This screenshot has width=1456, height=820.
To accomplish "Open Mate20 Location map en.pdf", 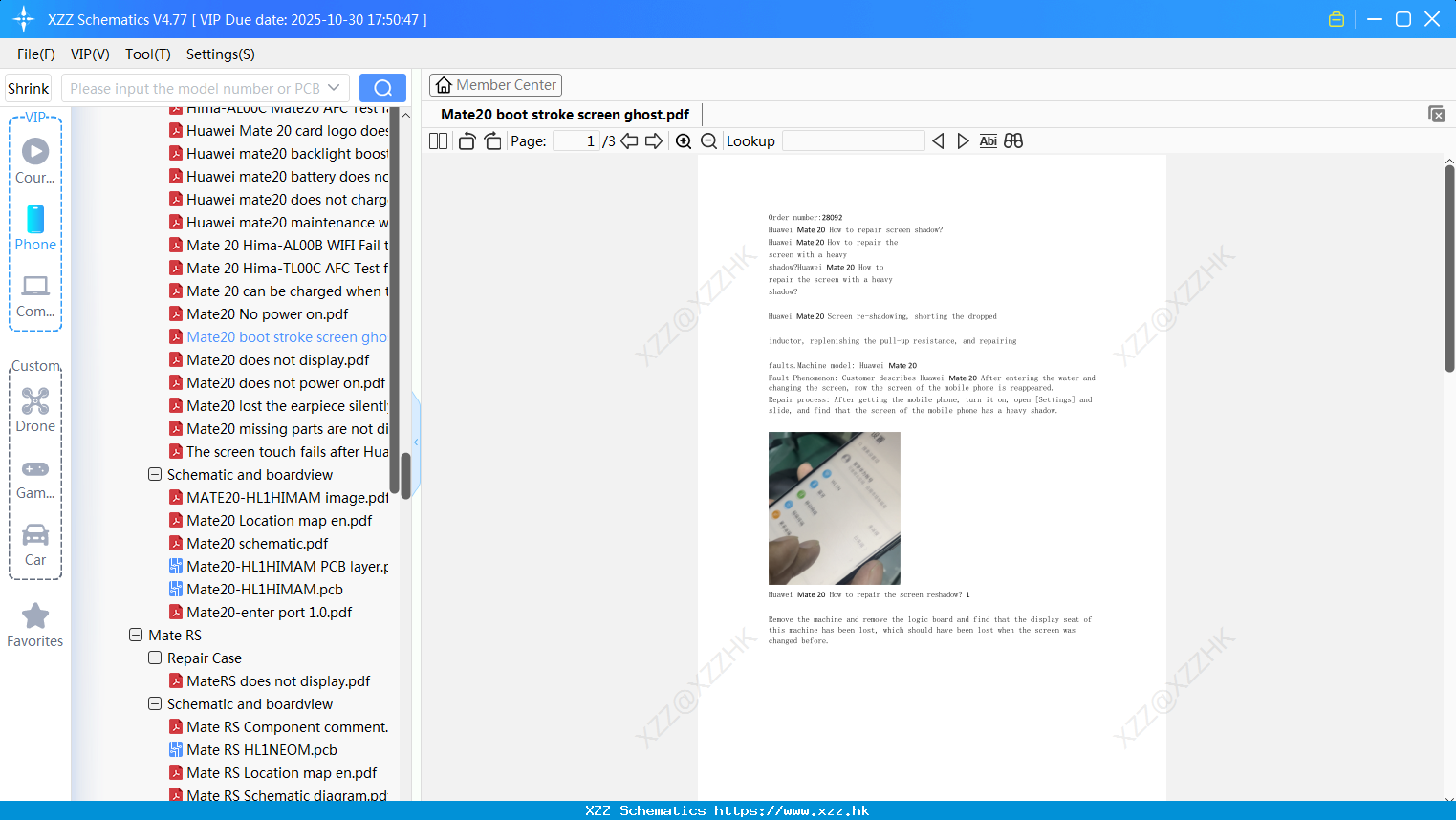I will point(279,520).
